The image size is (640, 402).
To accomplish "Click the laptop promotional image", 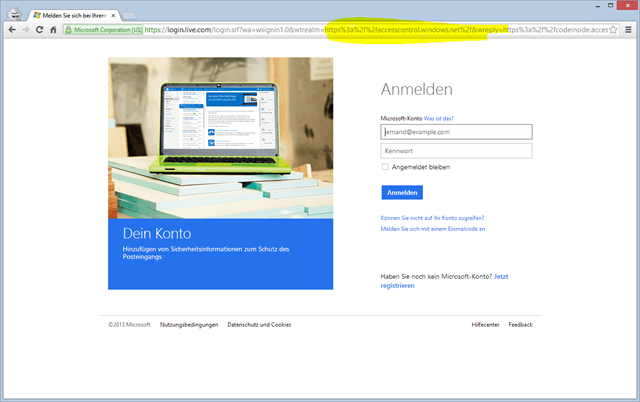I will point(220,138).
